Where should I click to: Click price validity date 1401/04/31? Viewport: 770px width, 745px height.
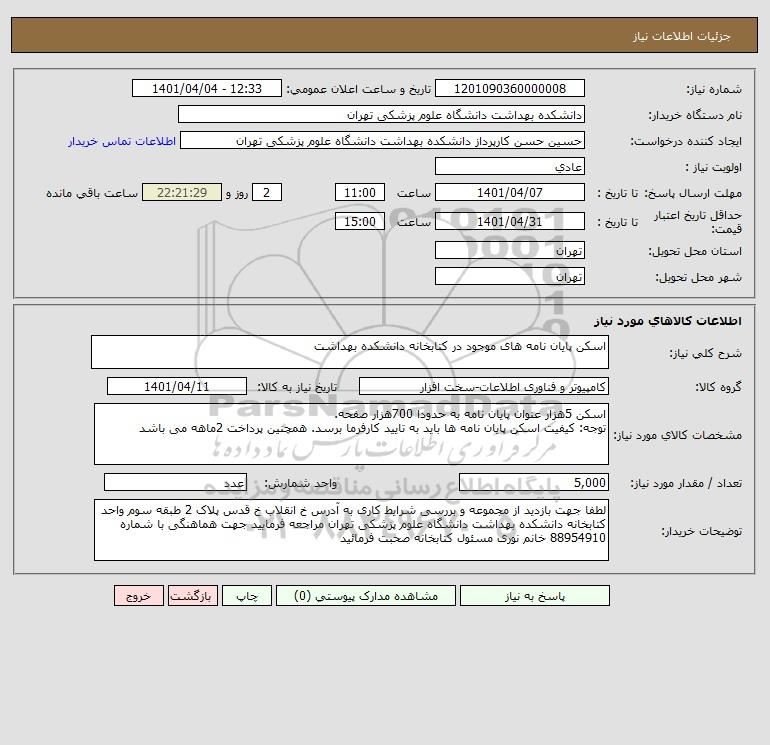(x=510, y=221)
